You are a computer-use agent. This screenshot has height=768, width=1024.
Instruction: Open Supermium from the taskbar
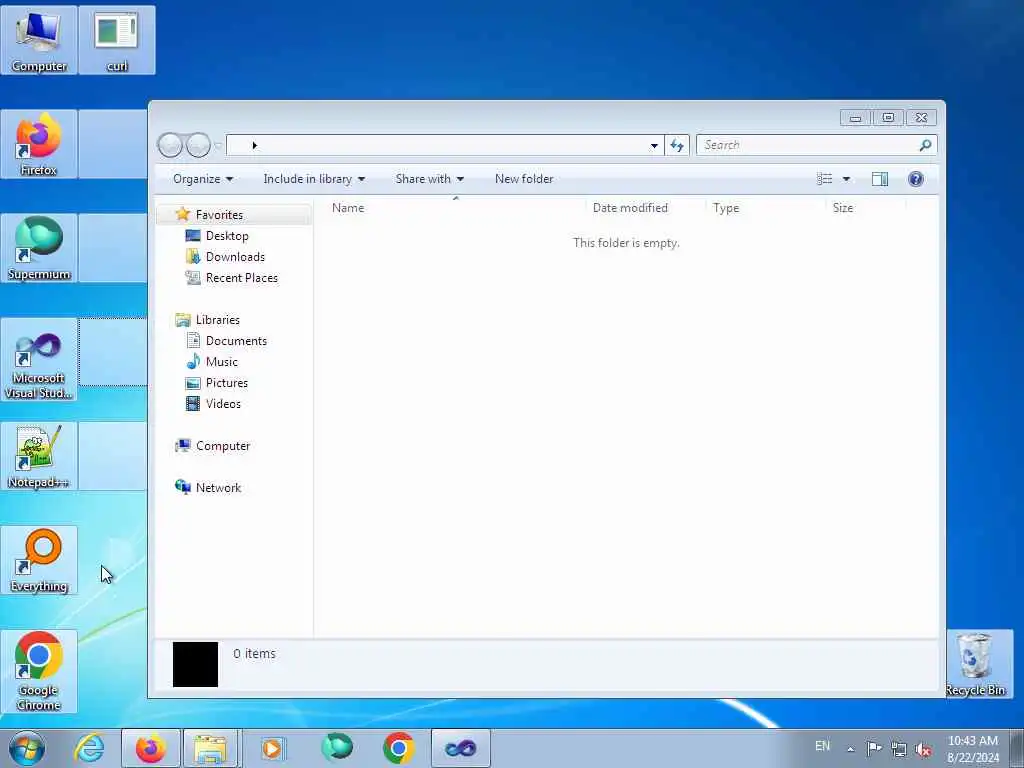(x=337, y=748)
